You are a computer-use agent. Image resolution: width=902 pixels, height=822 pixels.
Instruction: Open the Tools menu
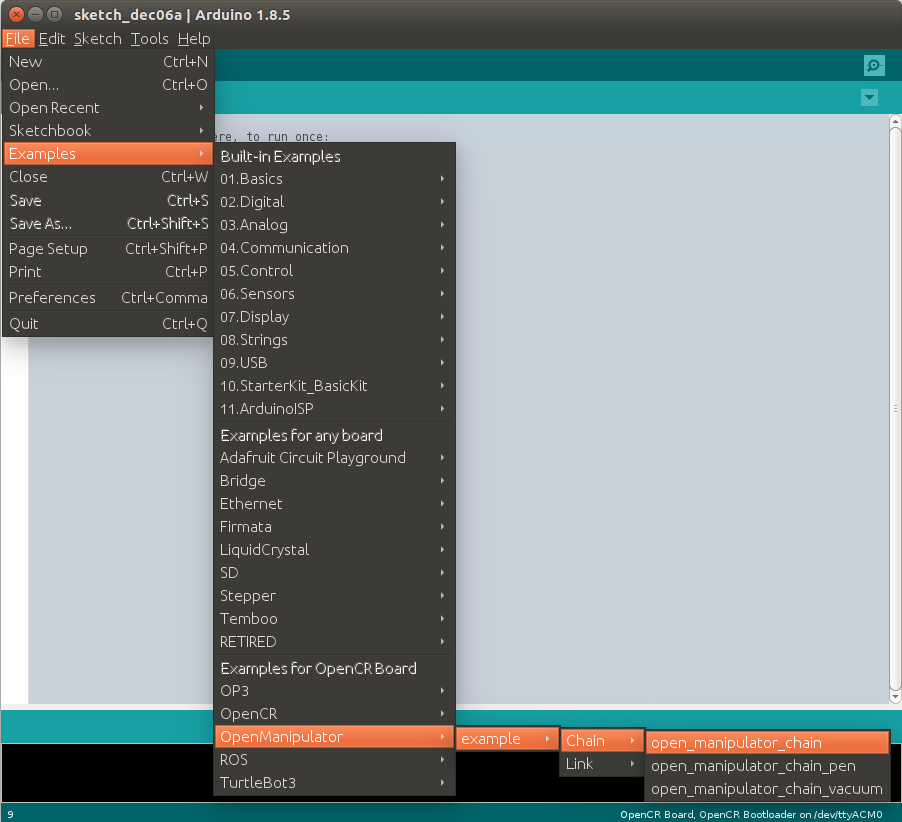tap(149, 39)
